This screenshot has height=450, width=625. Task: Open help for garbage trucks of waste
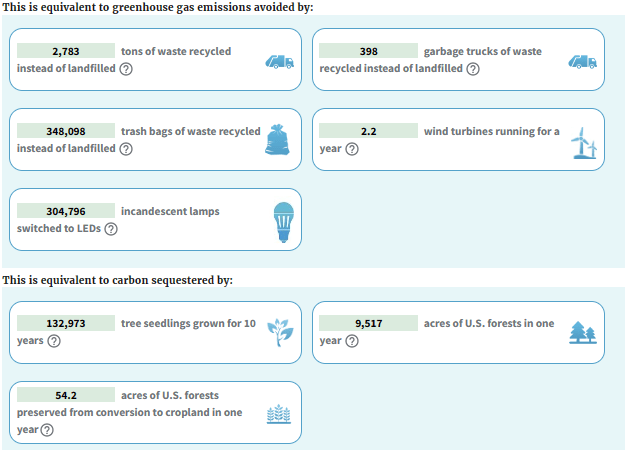[473, 69]
